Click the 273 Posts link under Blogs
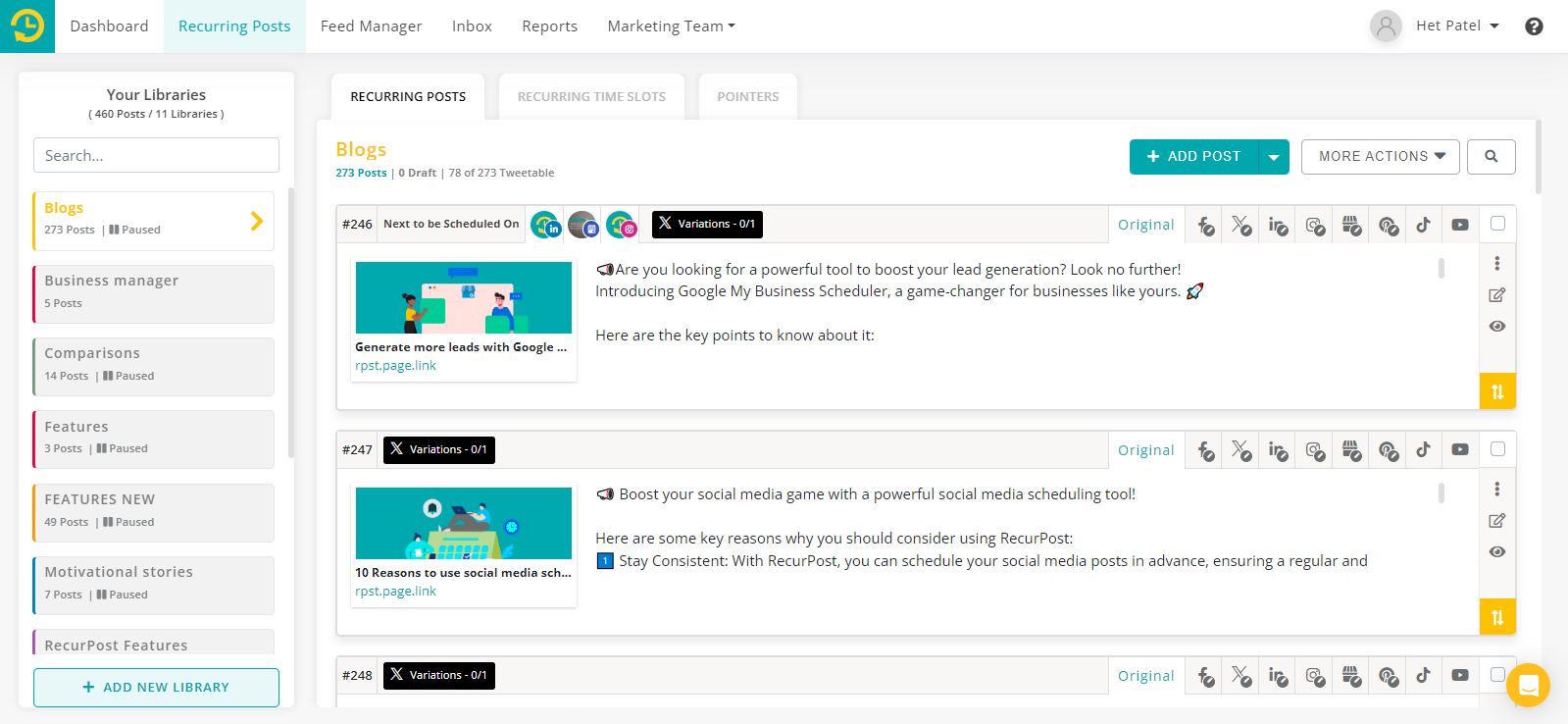 coord(361,173)
